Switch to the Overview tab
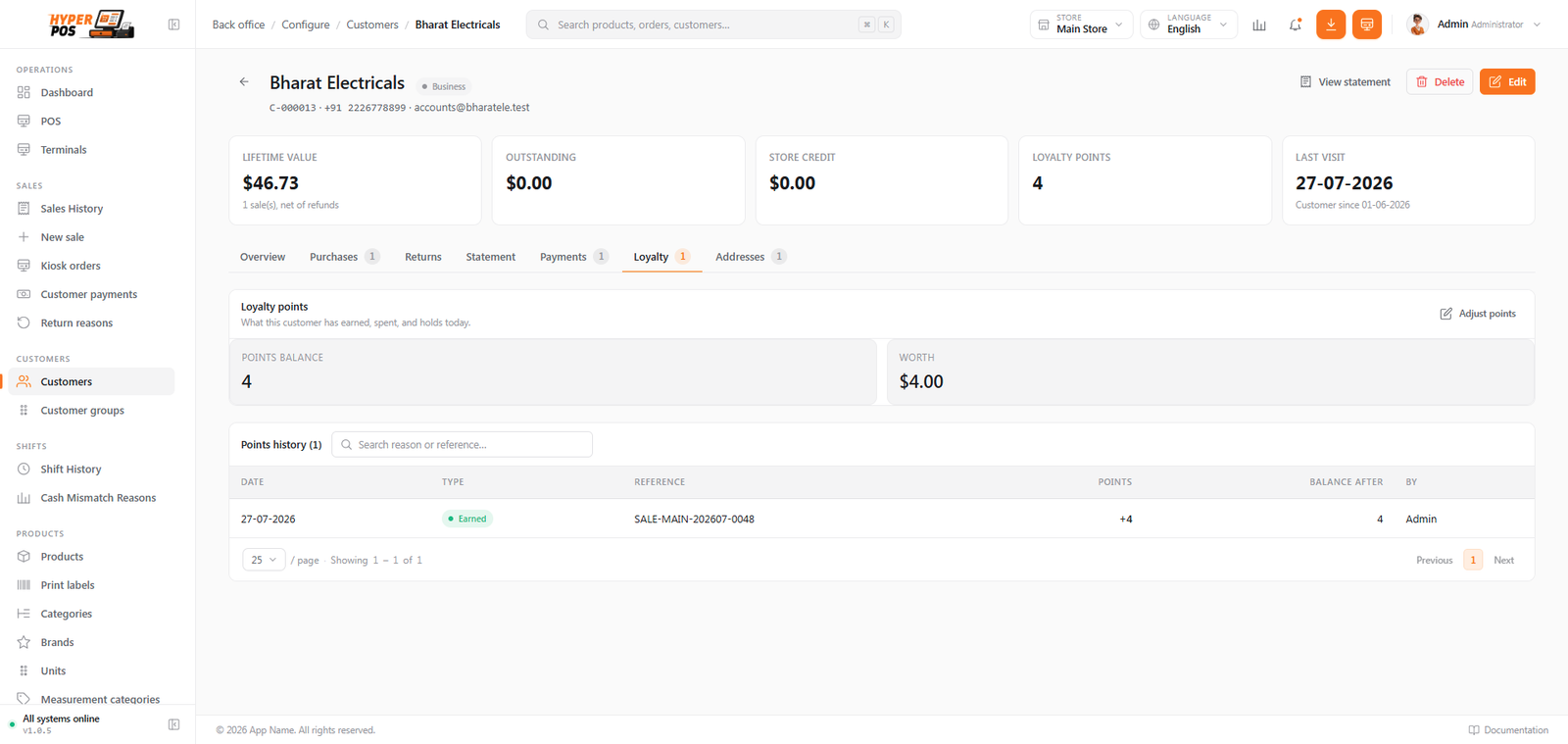 coord(263,257)
